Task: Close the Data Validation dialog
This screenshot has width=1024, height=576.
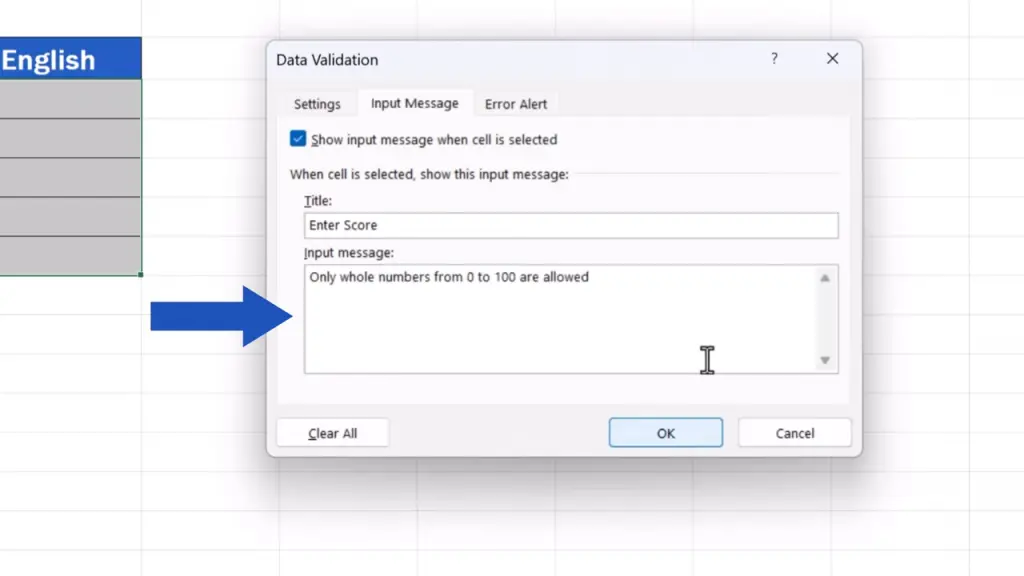Action: [x=832, y=60]
